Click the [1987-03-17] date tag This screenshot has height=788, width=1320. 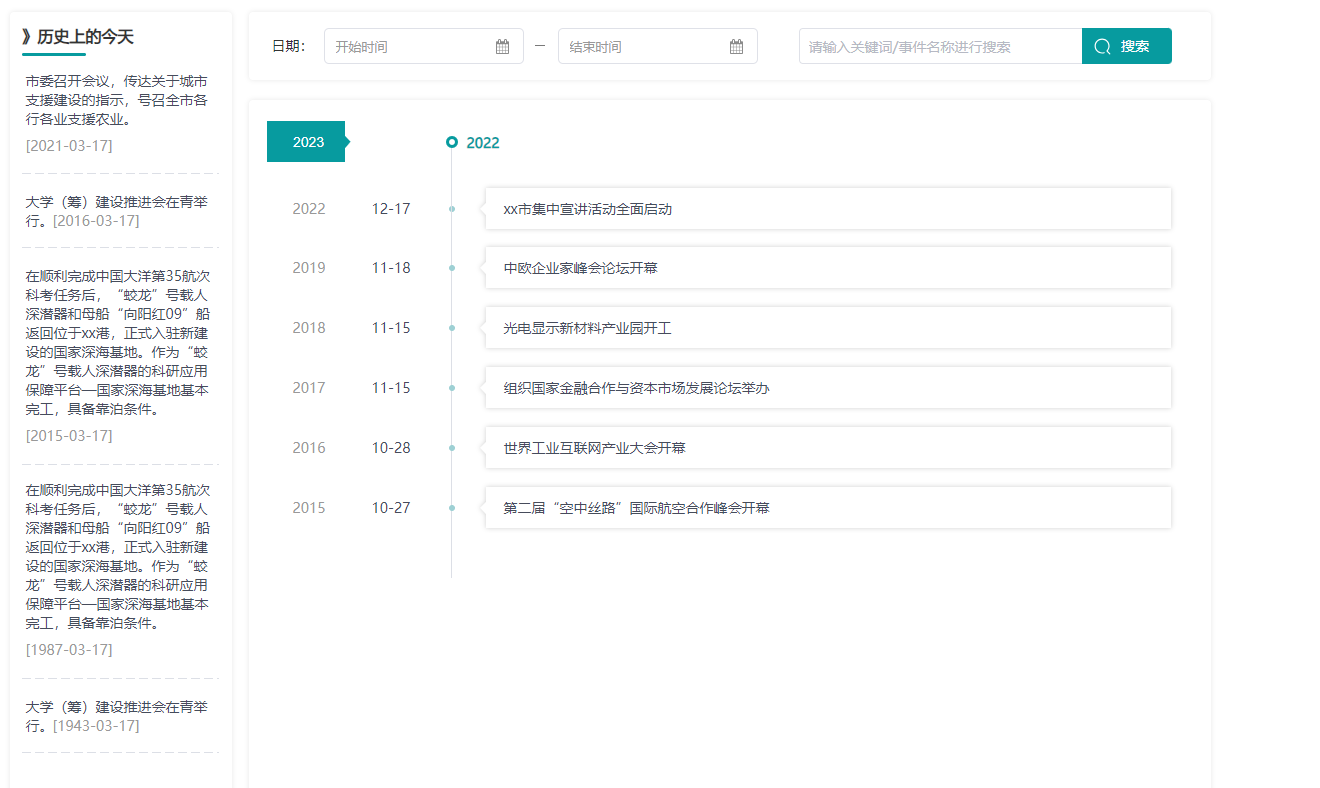(x=69, y=650)
